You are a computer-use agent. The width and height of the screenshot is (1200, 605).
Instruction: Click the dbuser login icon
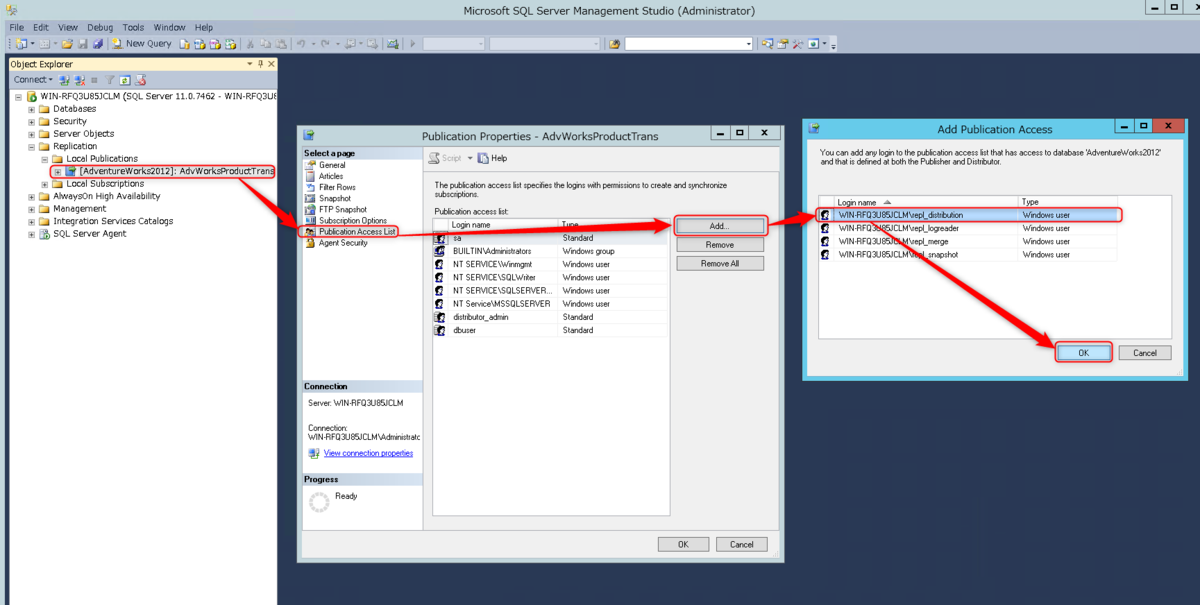coord(440,330)
